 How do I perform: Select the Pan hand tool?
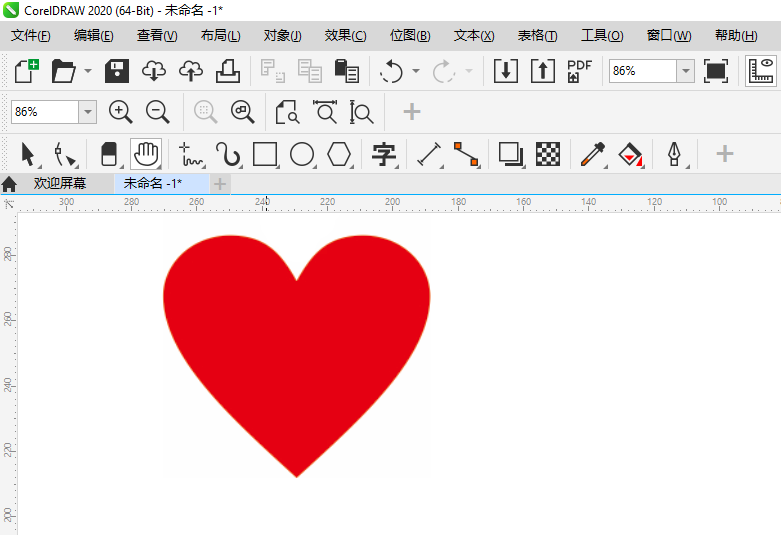point(146,154)
